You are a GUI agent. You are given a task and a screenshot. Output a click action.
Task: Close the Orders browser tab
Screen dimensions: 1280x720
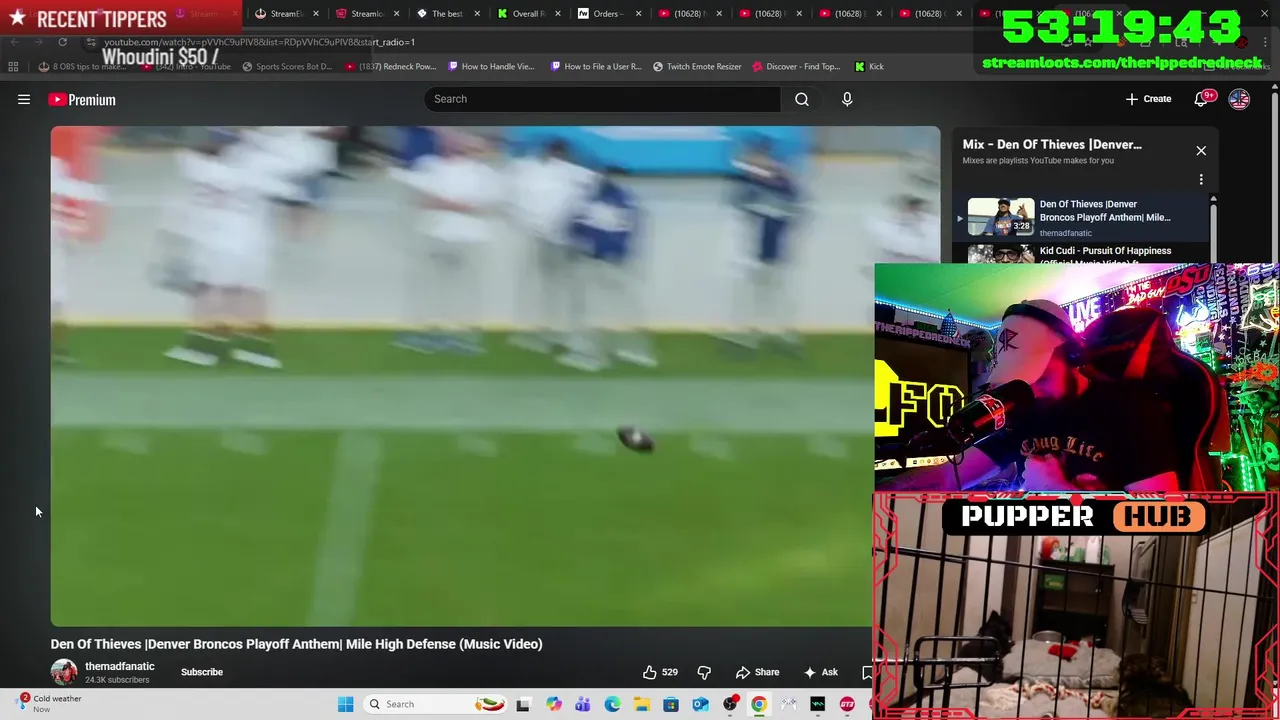pyautogui.click(x=638, y=14)
